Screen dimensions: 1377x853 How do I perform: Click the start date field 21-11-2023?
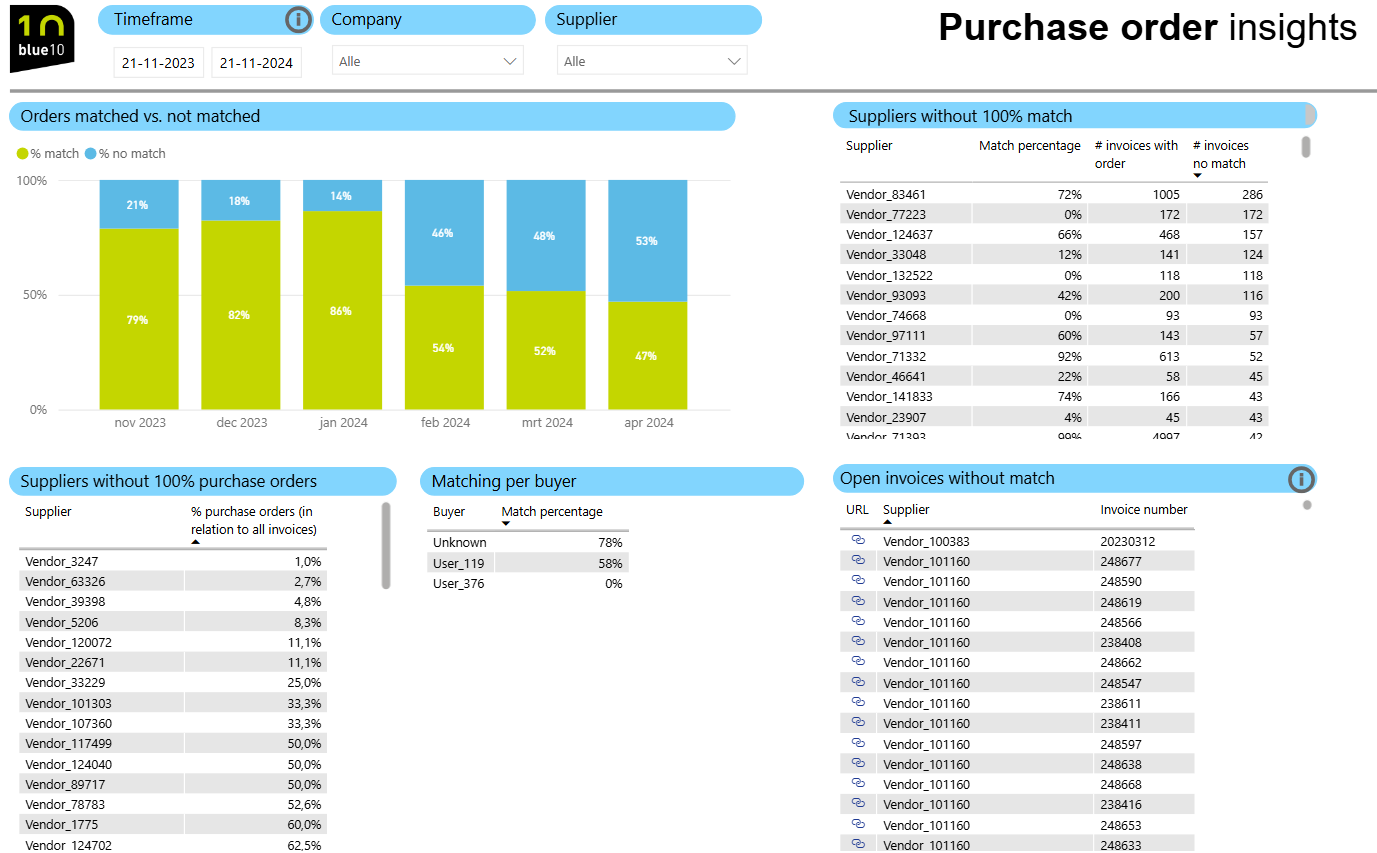(x=158, y=63)
